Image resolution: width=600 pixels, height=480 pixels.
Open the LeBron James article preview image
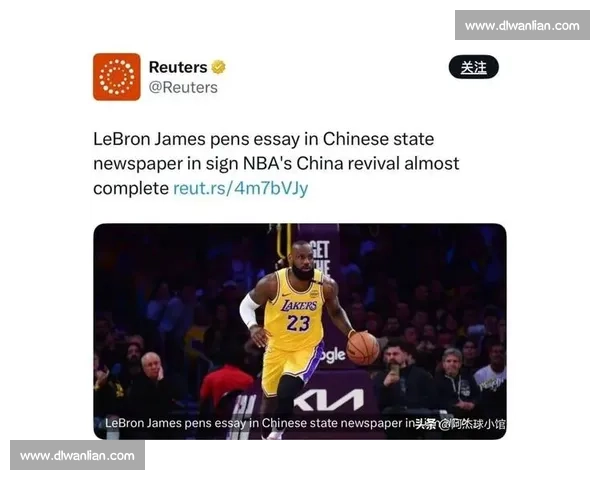click(x=300, y=331)
